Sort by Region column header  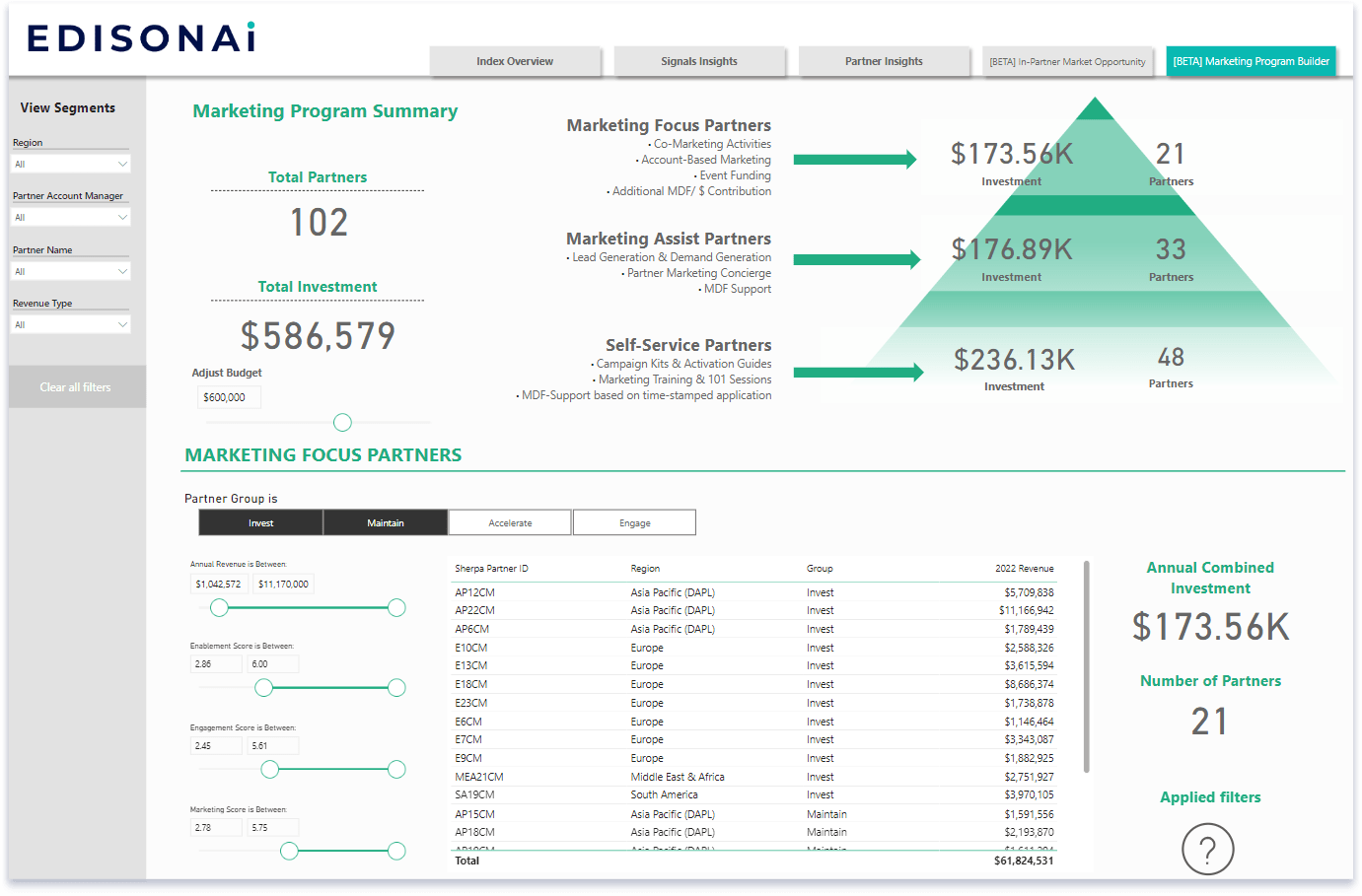645,569
